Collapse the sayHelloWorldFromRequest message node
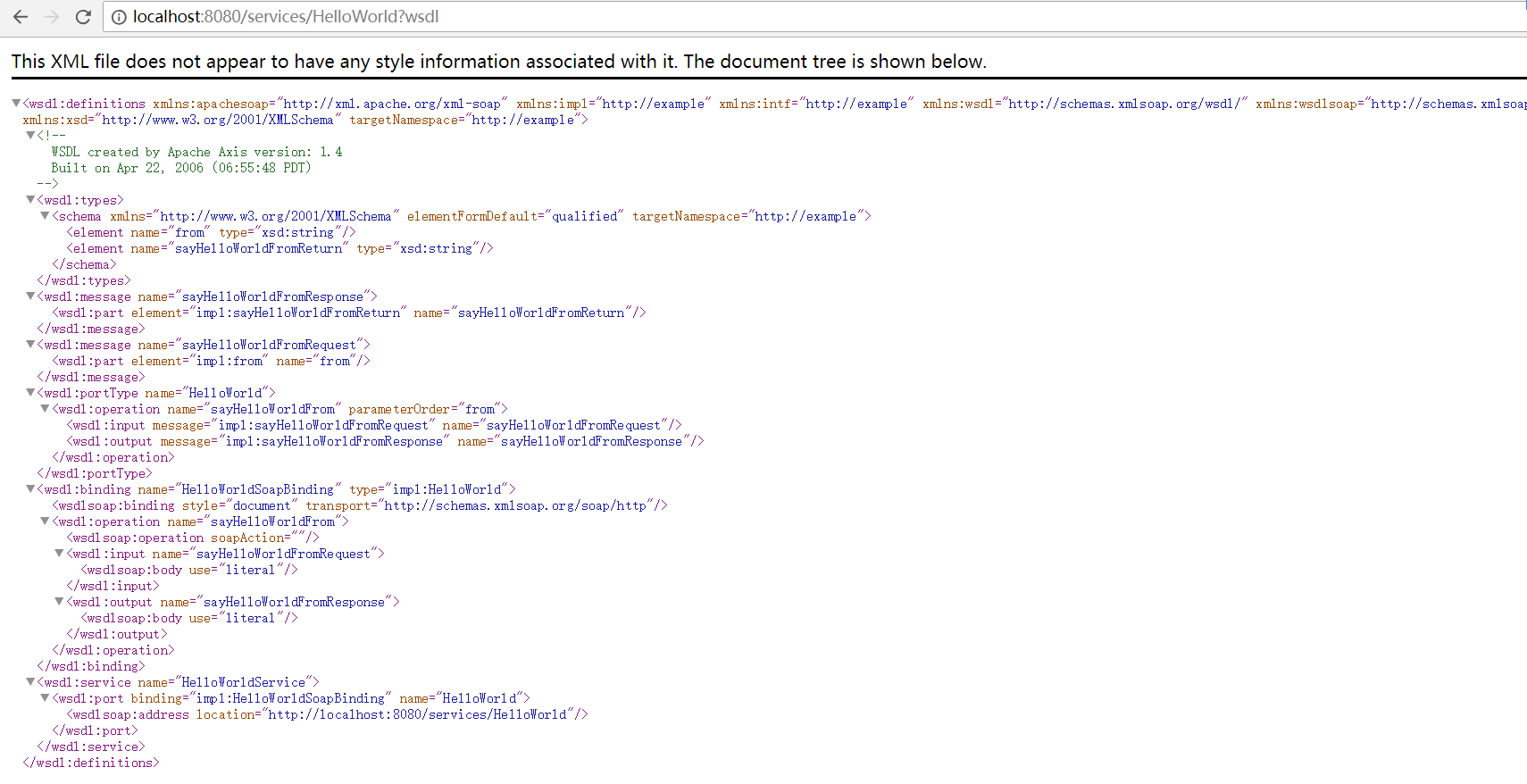Screen dimensions: 1527x784 point(30,345)
